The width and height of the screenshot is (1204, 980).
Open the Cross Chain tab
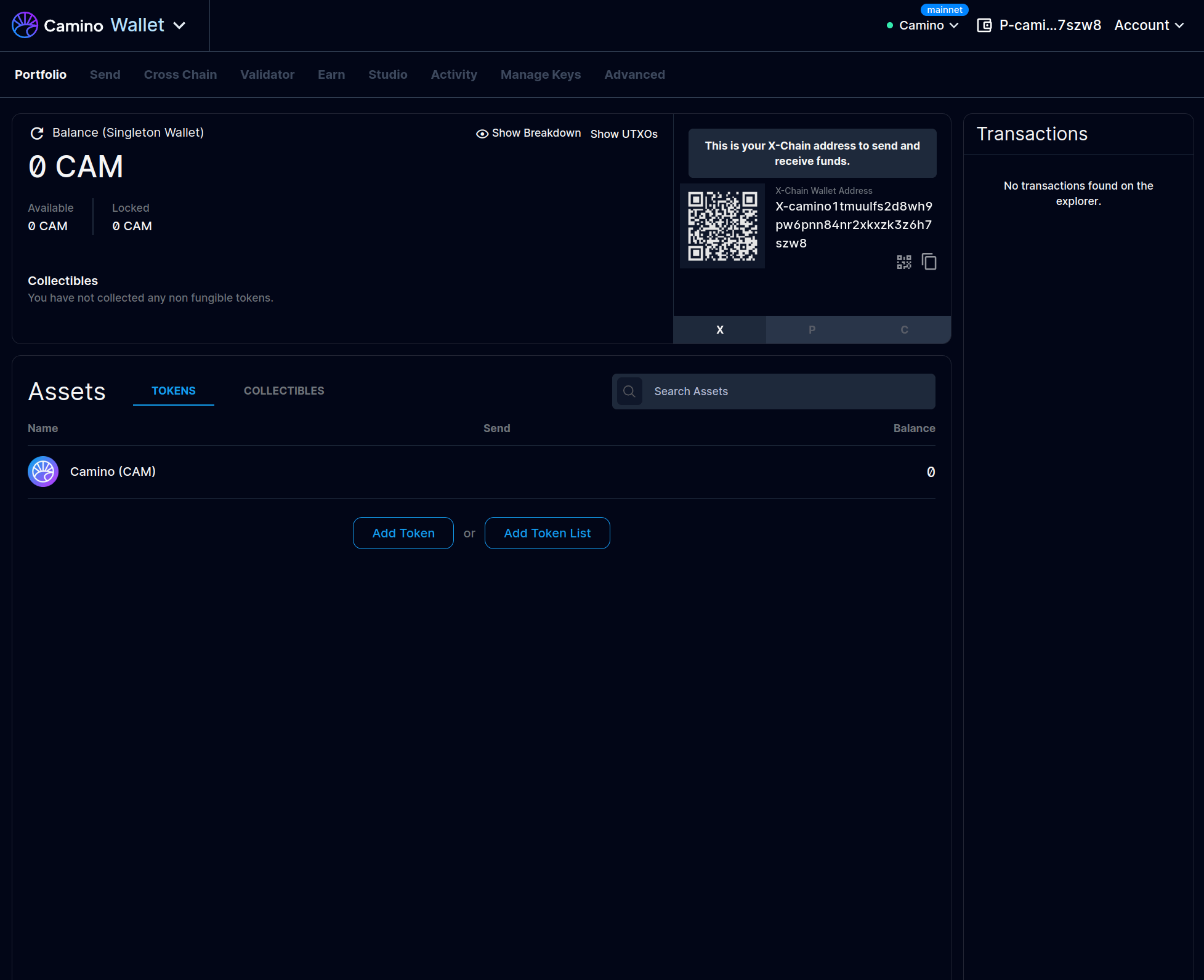tap(180, 74)
